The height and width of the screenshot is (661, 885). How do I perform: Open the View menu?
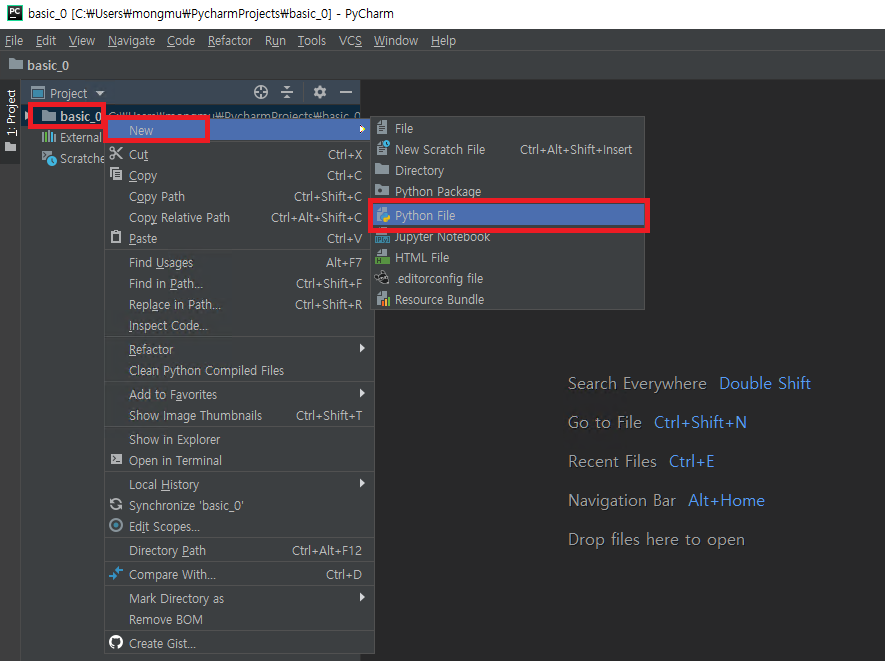(82, 41)
